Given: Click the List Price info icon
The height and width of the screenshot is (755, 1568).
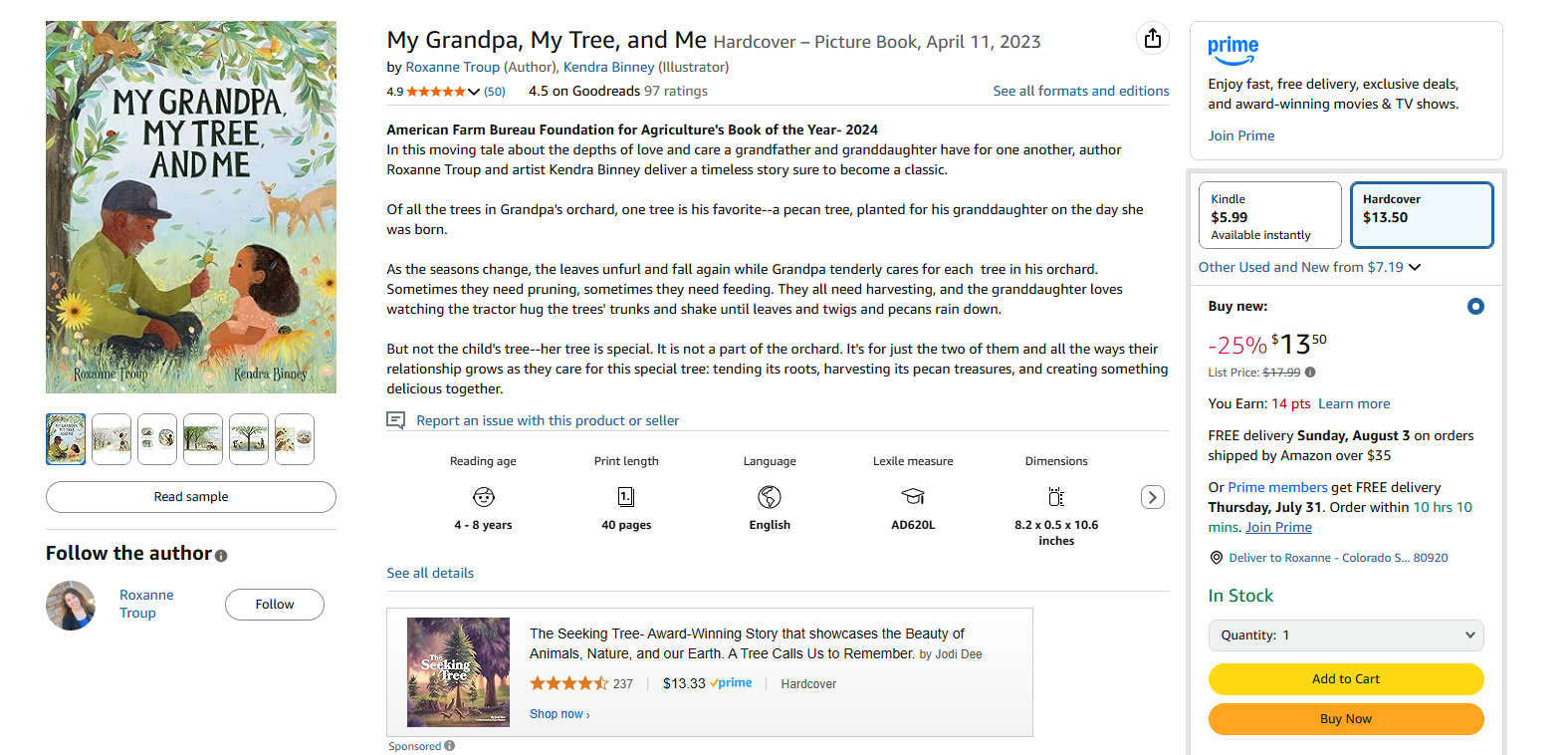Looking at the screenshot, I should click(x=1310, y=373).
